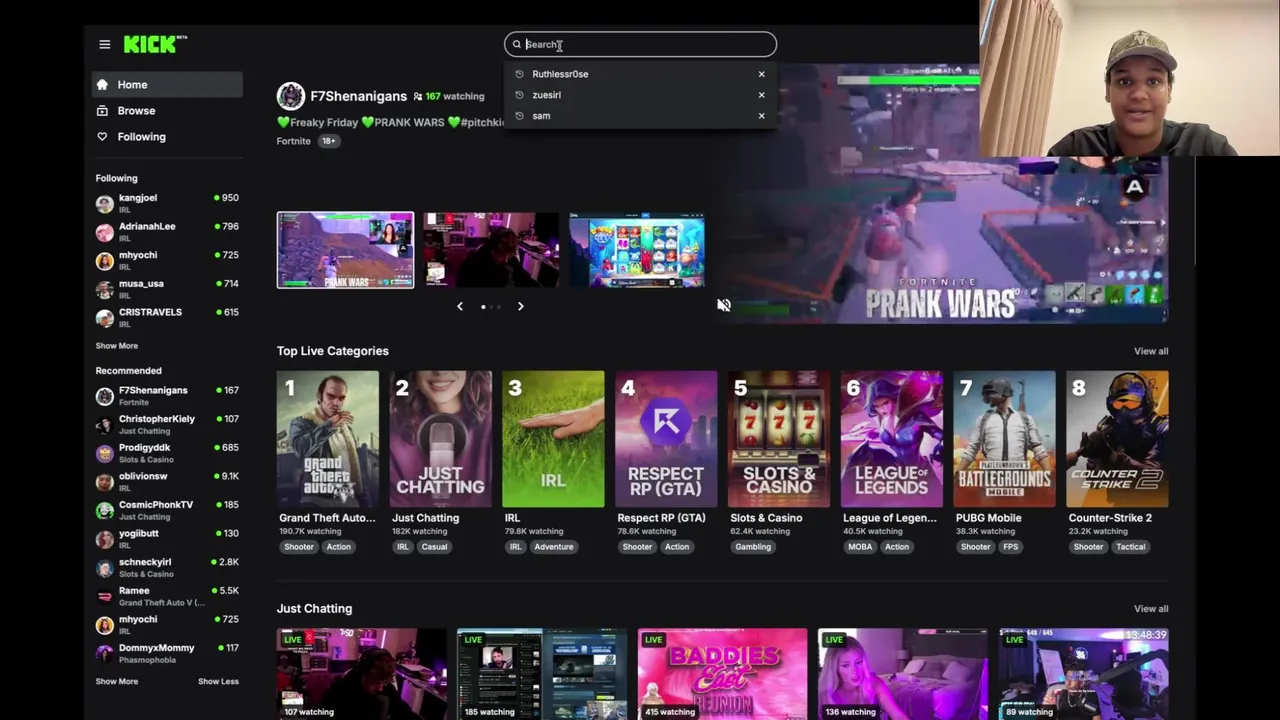
Task: Open Just Chatting stream with 185 watching
Action: pyautogui.click(x=542, y=674)
